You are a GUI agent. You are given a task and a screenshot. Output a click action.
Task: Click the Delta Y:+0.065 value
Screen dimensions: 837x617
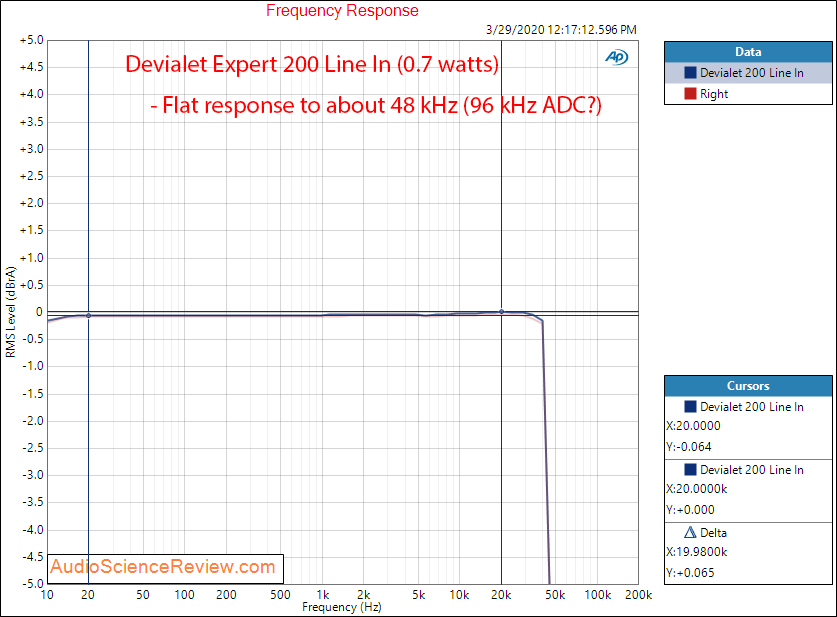(690, 573)
